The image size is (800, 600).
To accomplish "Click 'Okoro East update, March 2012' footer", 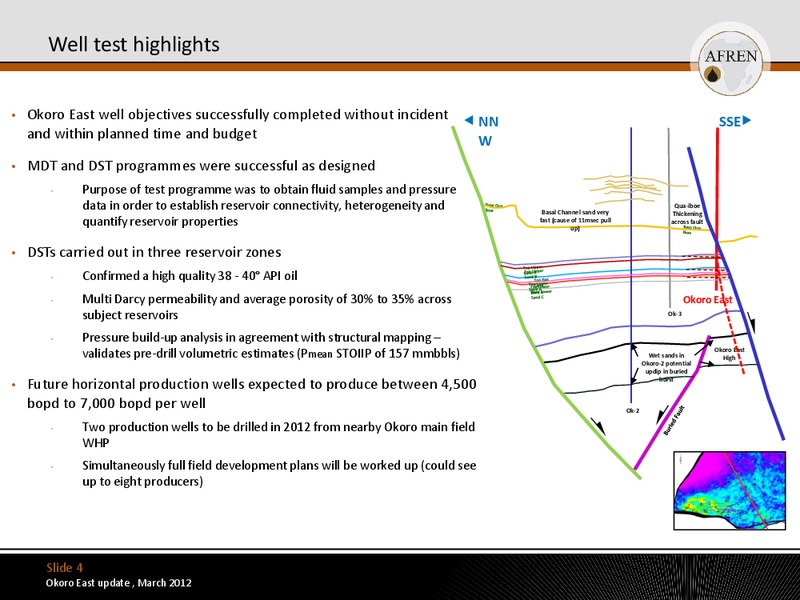I will pos(118,583).
